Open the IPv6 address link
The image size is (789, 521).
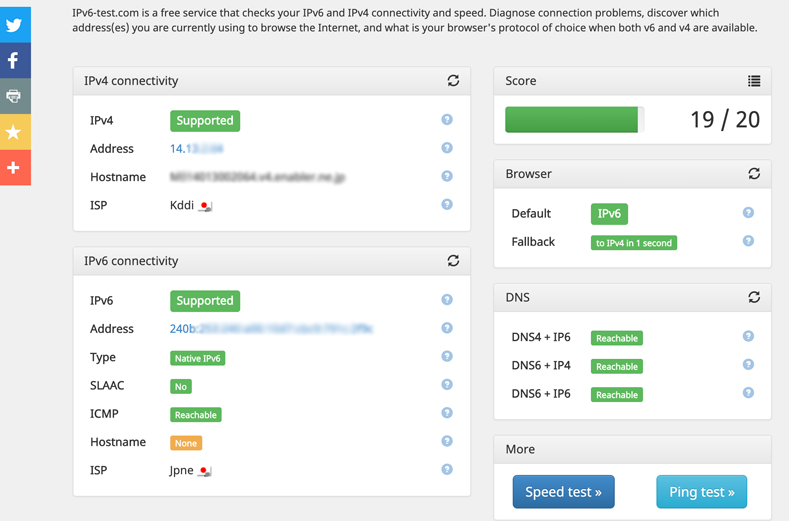tap(271, 329)
